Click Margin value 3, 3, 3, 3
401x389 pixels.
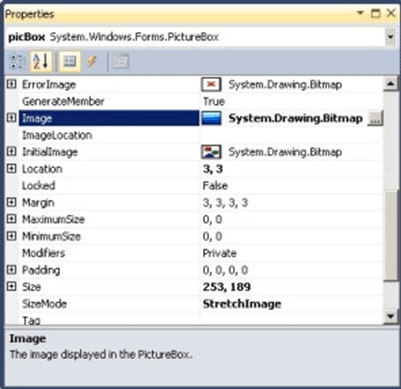(x=225, y=203)
